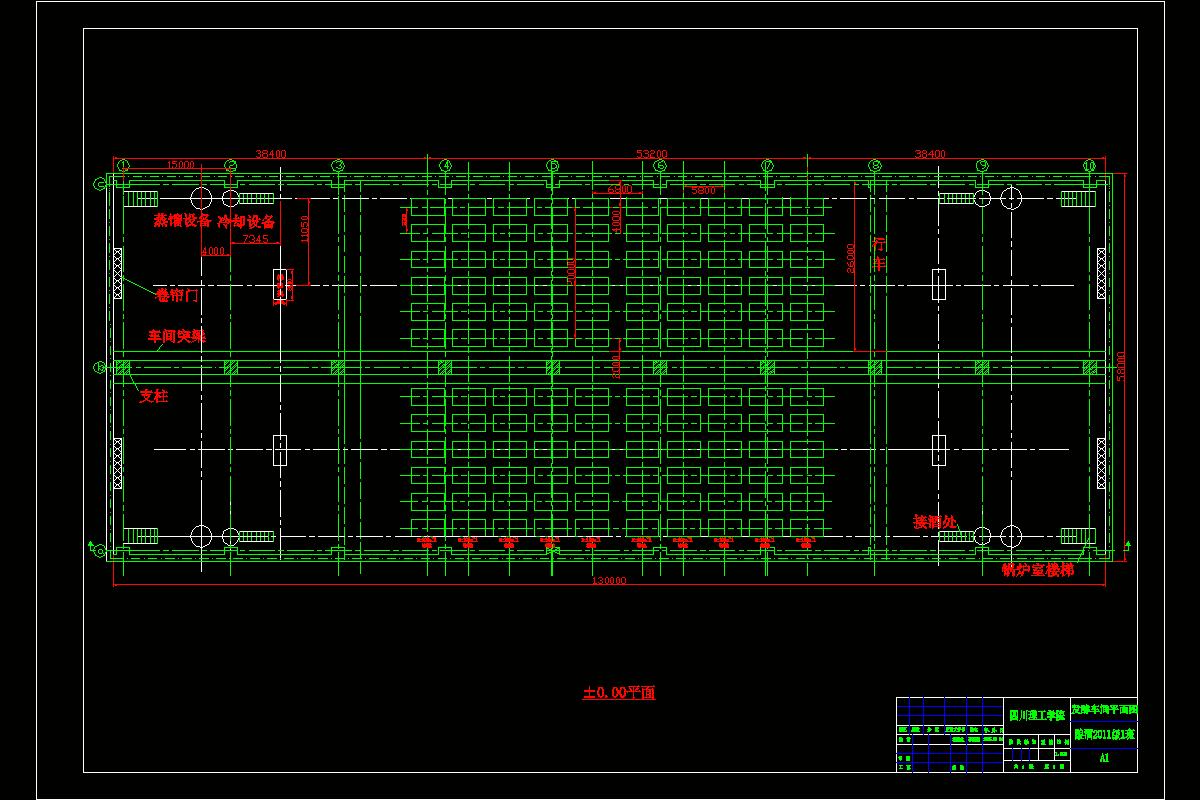Select the 38400 dimension above the 15000
Image resolution: width=1200 pixels, height=800 pixels.
tap(271, 154)
